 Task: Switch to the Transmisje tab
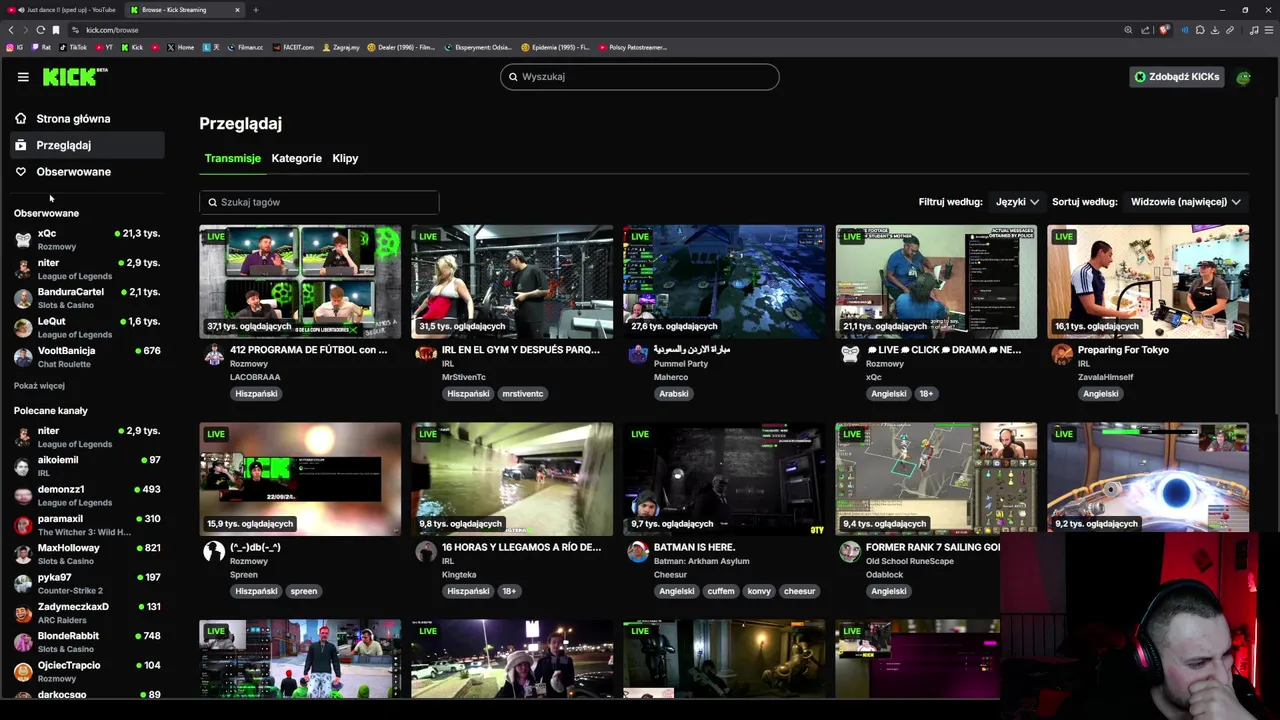232,158
